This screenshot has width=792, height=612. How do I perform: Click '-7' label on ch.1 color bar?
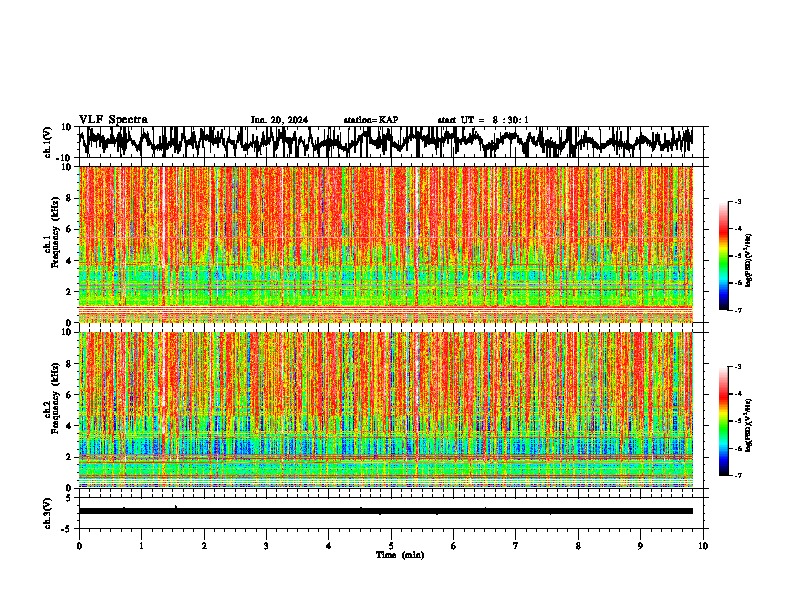coord(738,310)
